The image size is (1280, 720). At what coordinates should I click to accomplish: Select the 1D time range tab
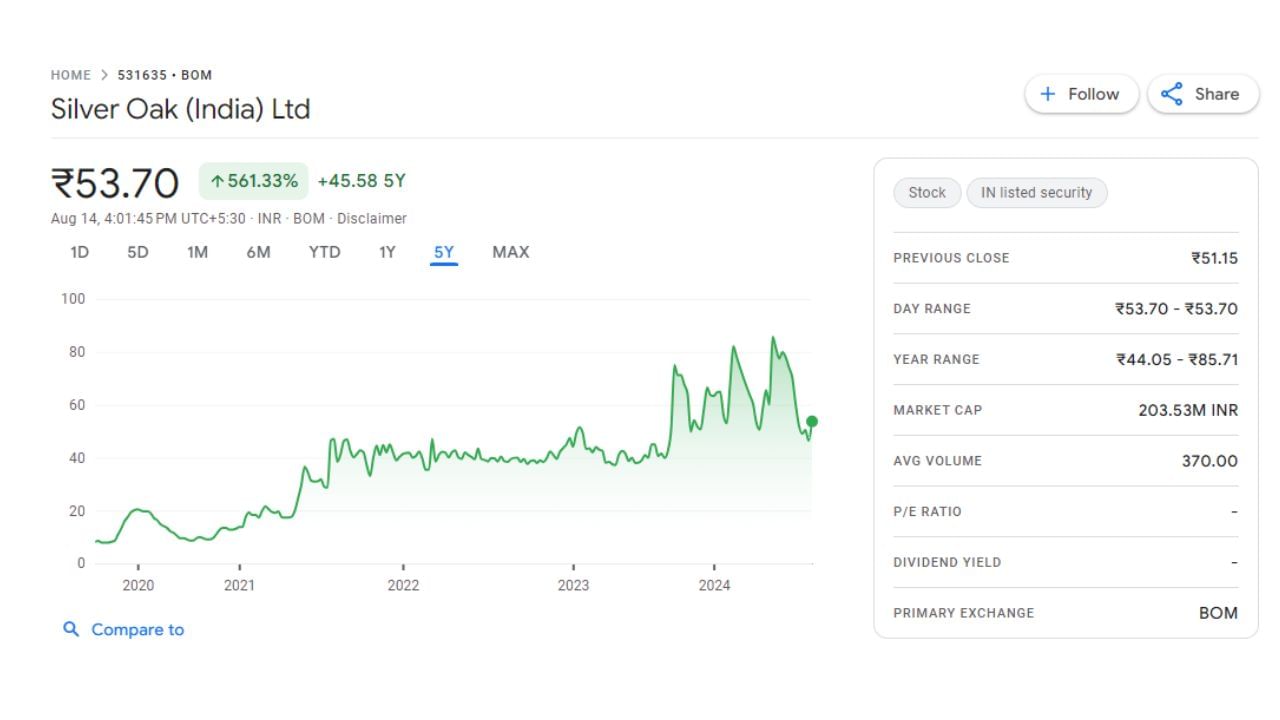[x=79, y=252]
